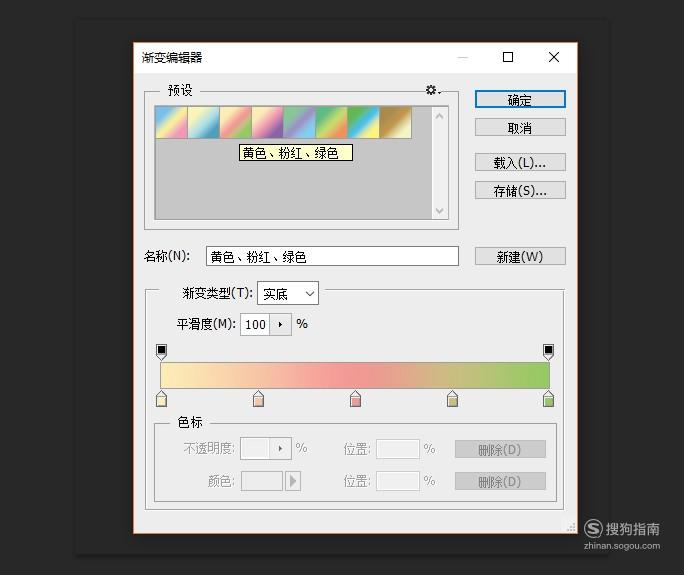Click on the gradient preview bar

(355, 375)
